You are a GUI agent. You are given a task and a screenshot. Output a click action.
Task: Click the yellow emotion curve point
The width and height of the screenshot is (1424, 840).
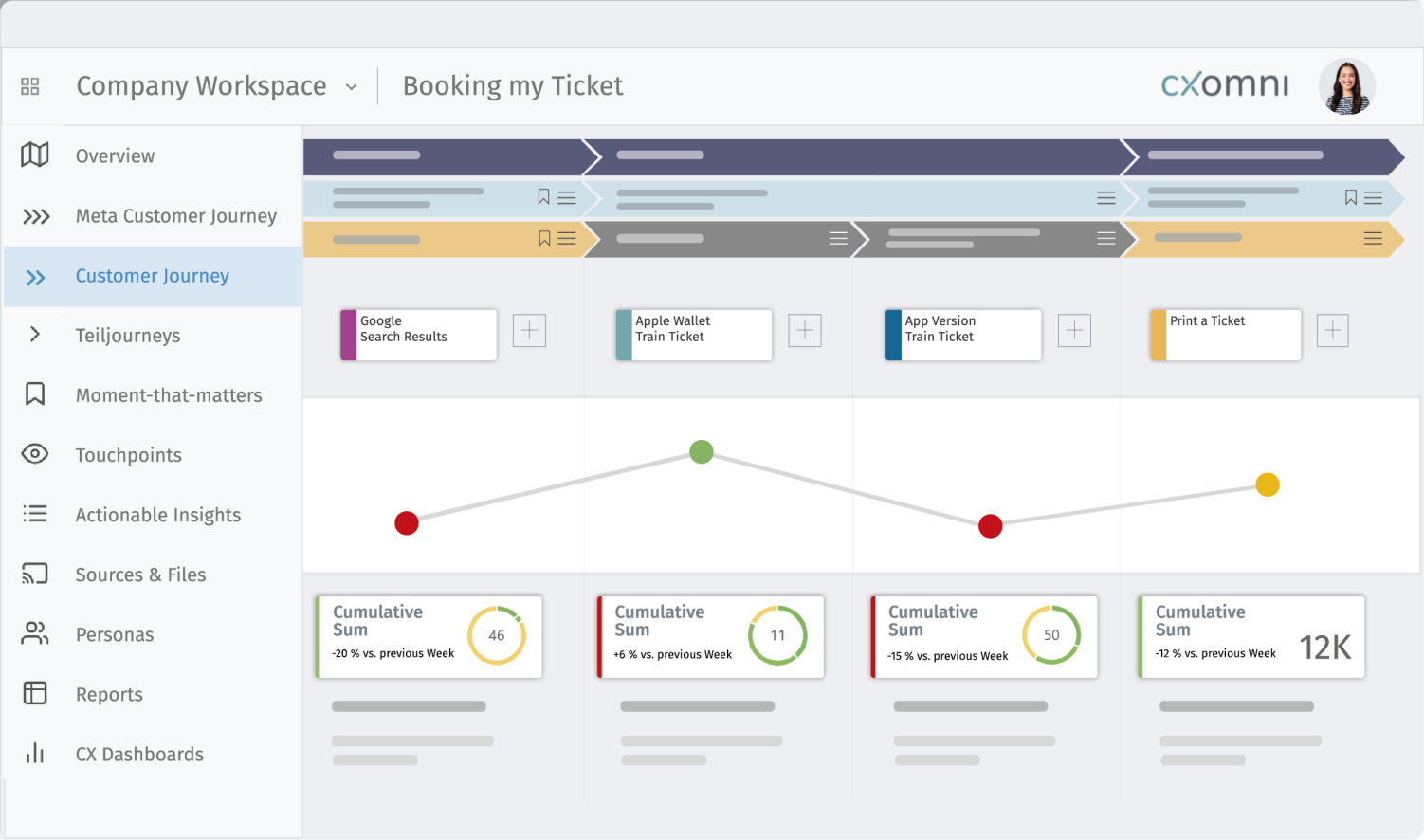[1268, 484]
